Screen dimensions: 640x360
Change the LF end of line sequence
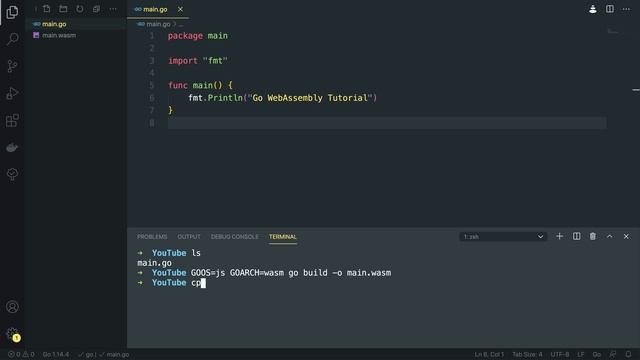pyautogui.click(x=581, y=354)
